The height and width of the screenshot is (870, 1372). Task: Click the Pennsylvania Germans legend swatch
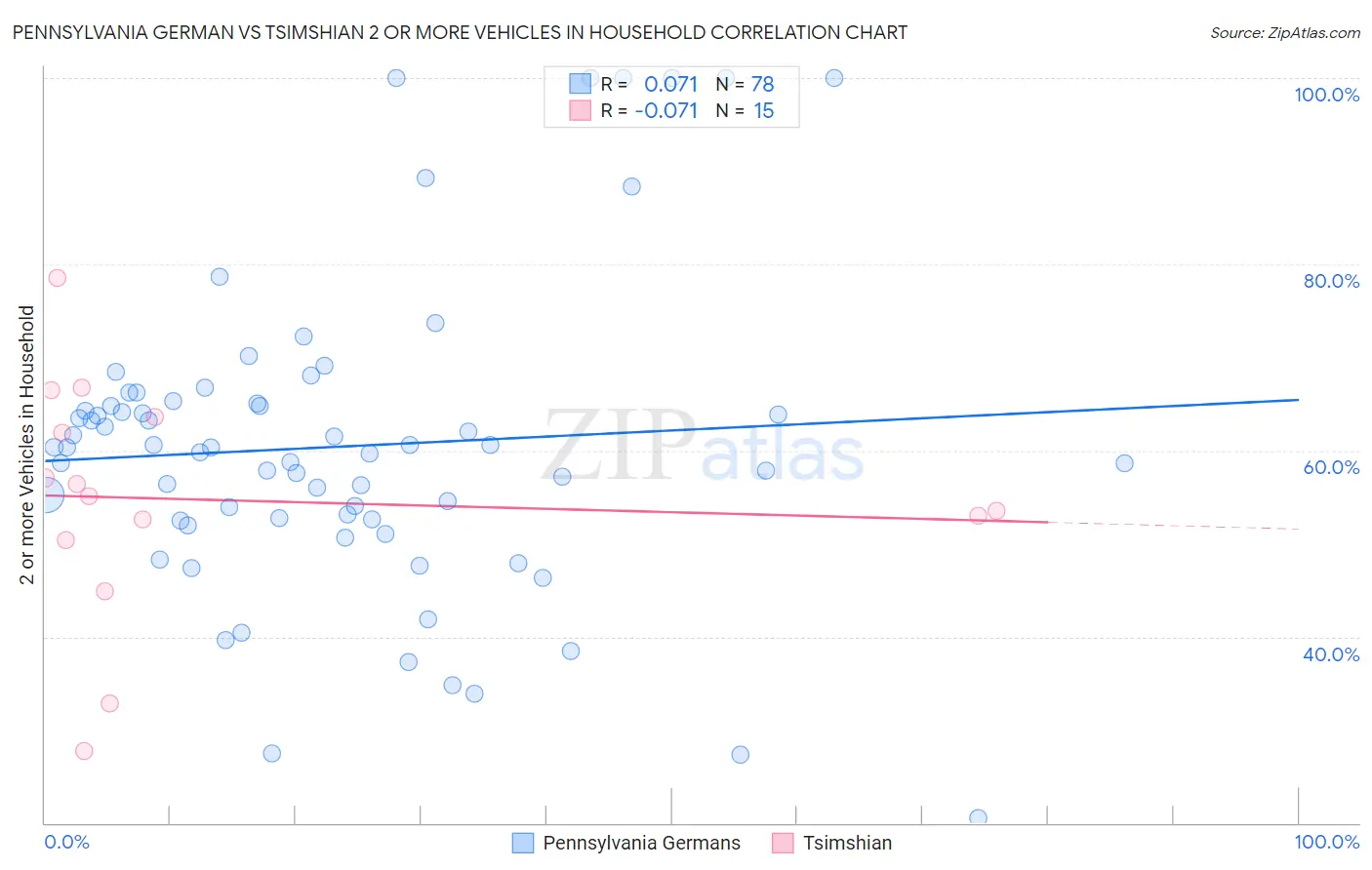pyautogui.click(x=523, y=843)
